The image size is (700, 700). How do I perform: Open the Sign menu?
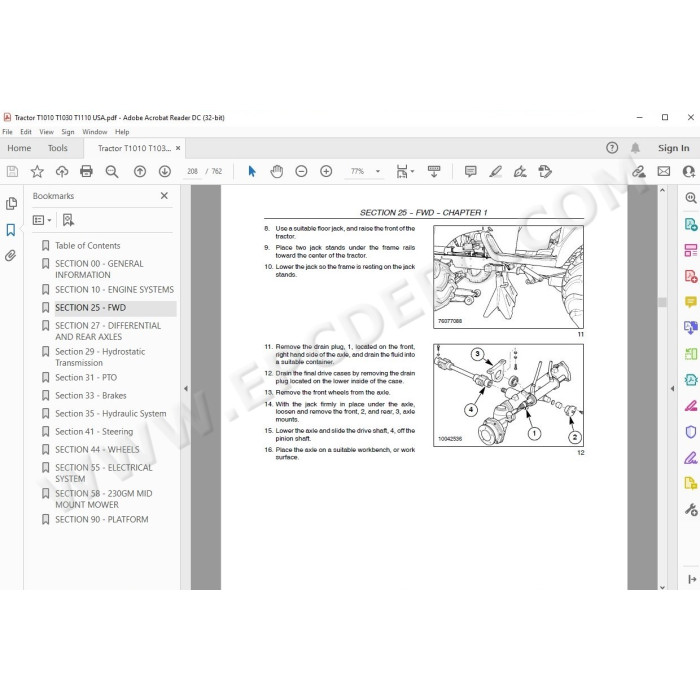tap(68, 132)
